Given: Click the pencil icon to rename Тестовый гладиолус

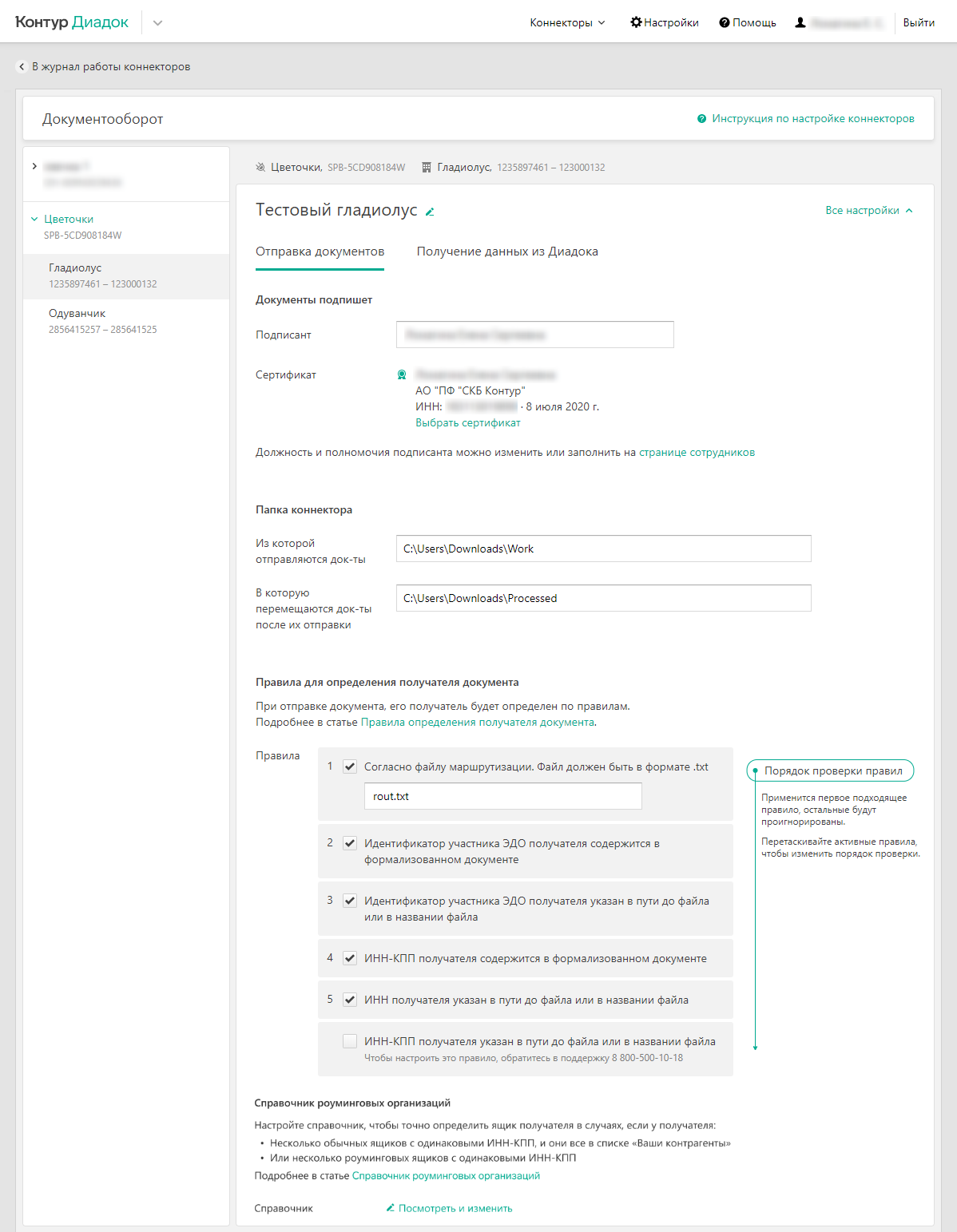Looking at the screenshot, I should [x=430, y=212].
